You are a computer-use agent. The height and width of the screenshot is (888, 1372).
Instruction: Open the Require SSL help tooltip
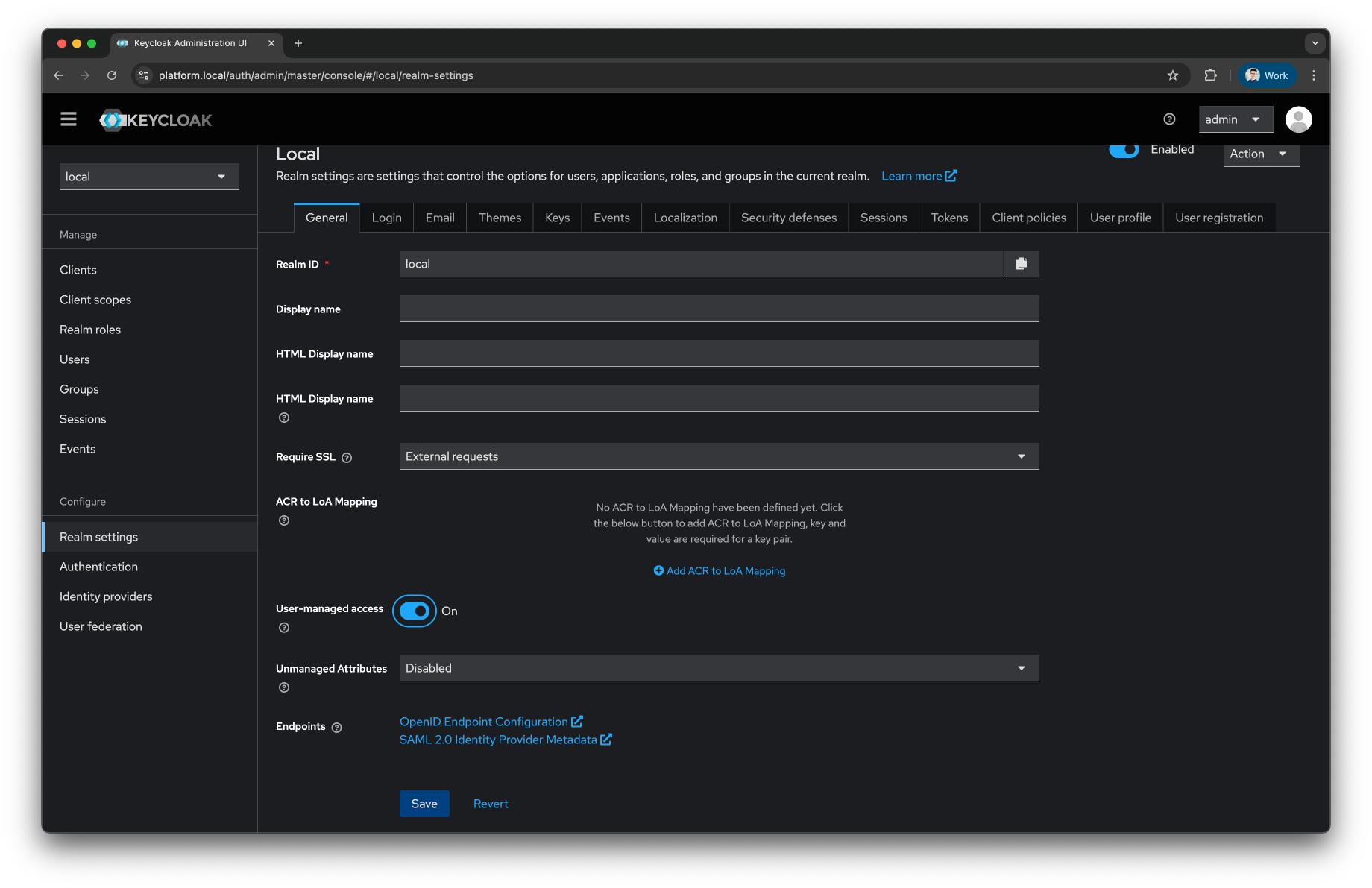click(347, 457)
